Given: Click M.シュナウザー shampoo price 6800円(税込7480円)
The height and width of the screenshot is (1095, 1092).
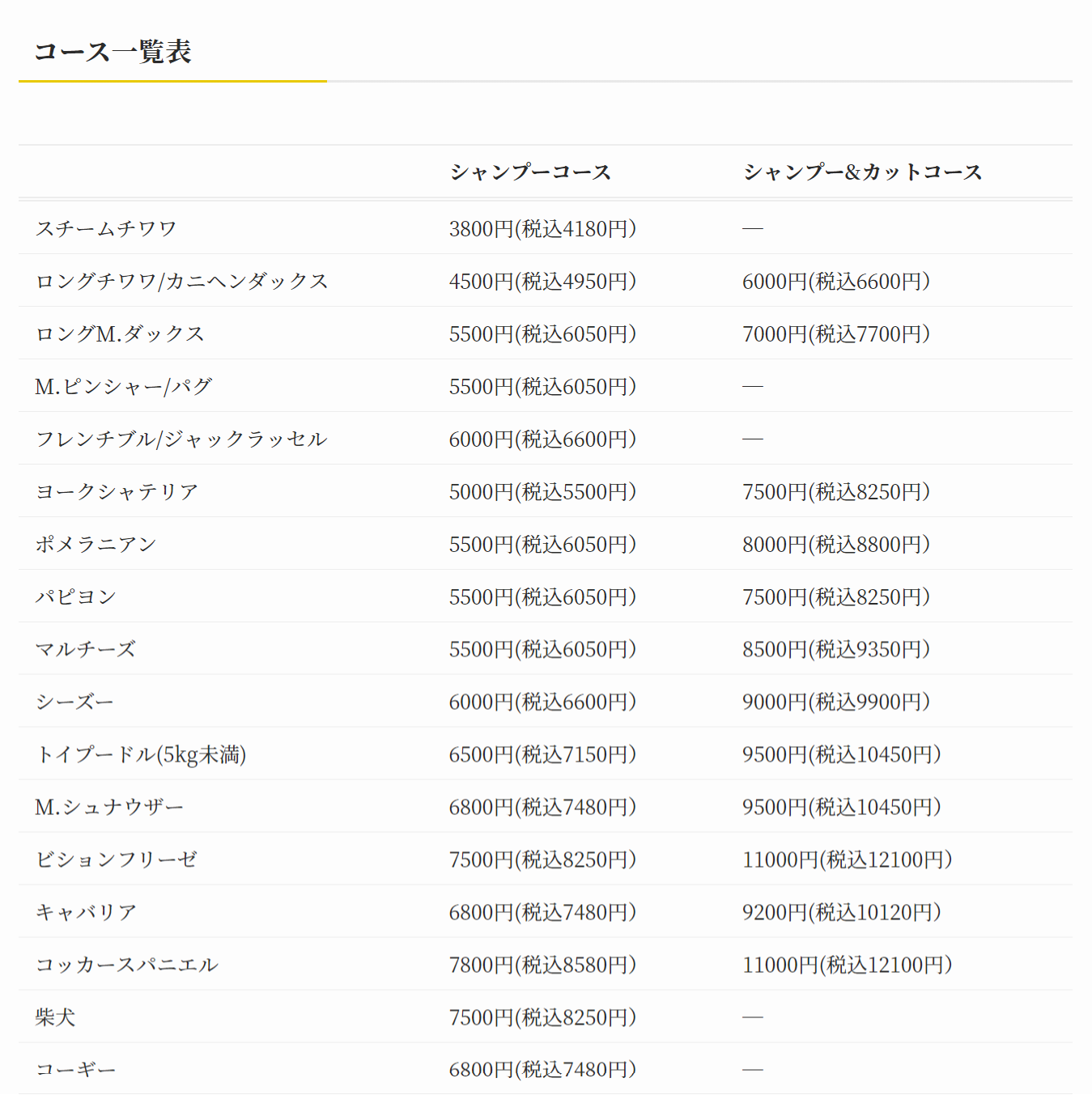Looking at the screenshot, I should tap(543, 808).
